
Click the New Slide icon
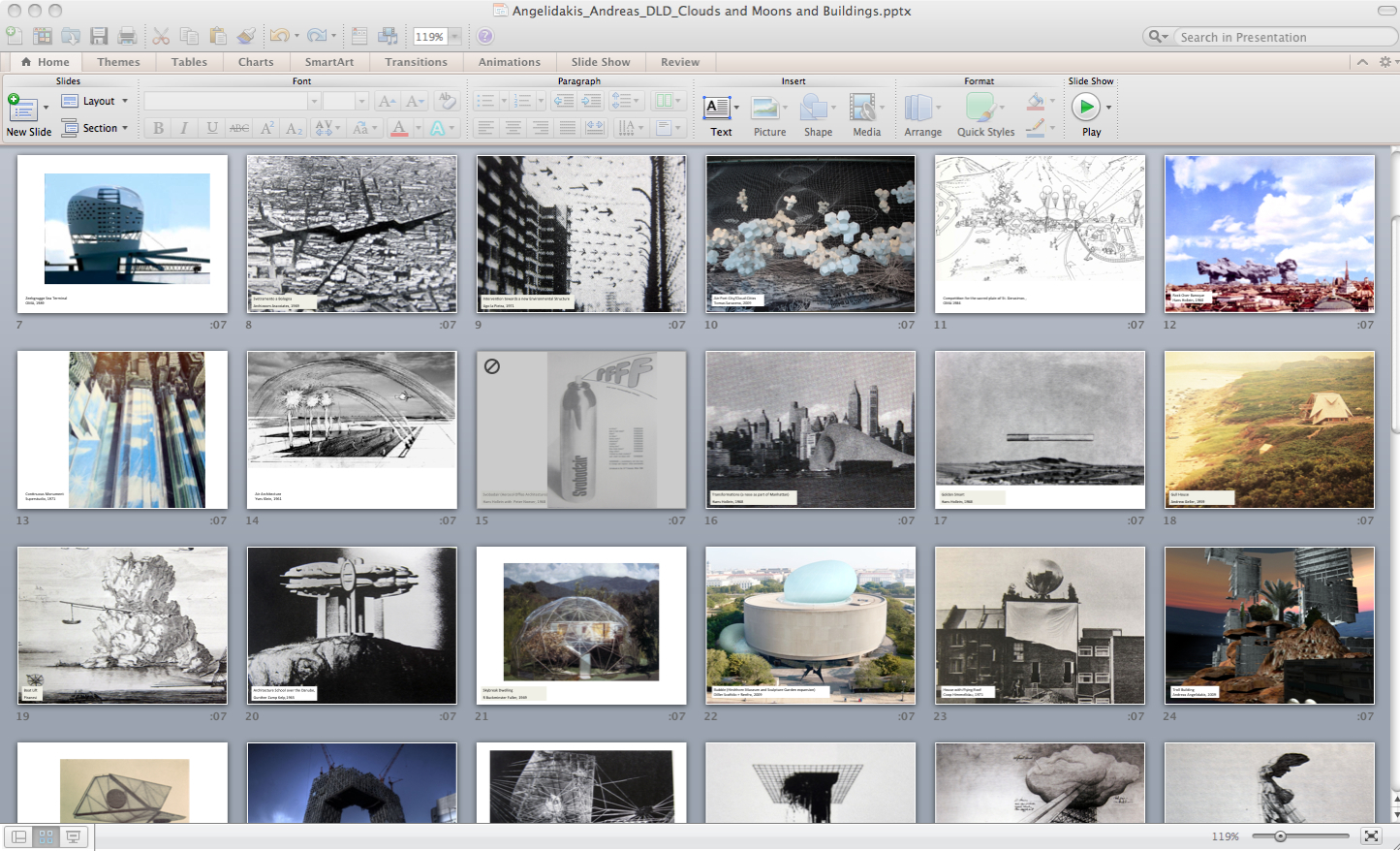point(22,109)
